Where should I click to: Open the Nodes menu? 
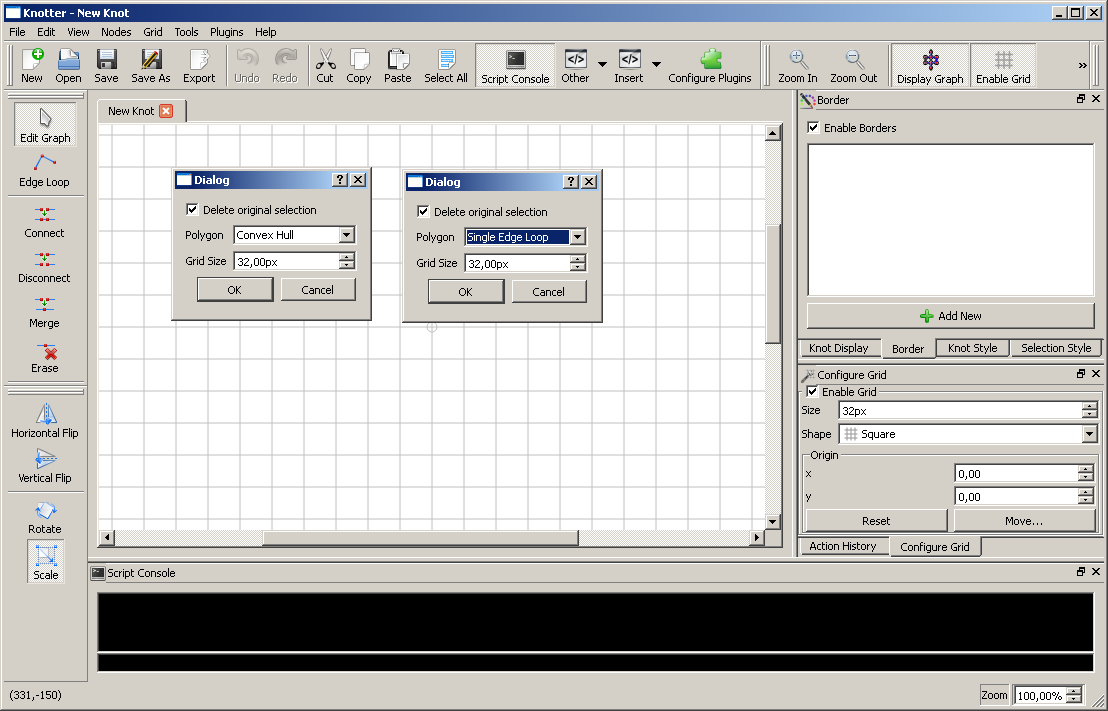click(116, 32)
